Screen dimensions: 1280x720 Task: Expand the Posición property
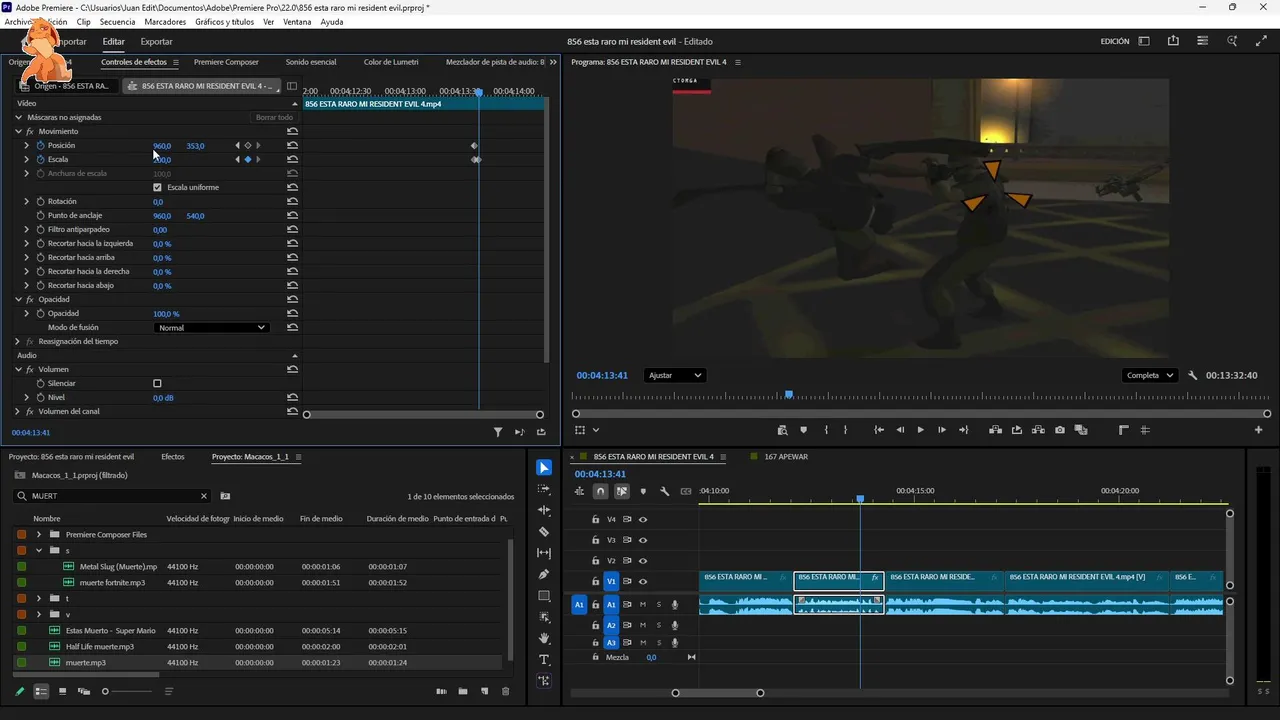[27, 146]
